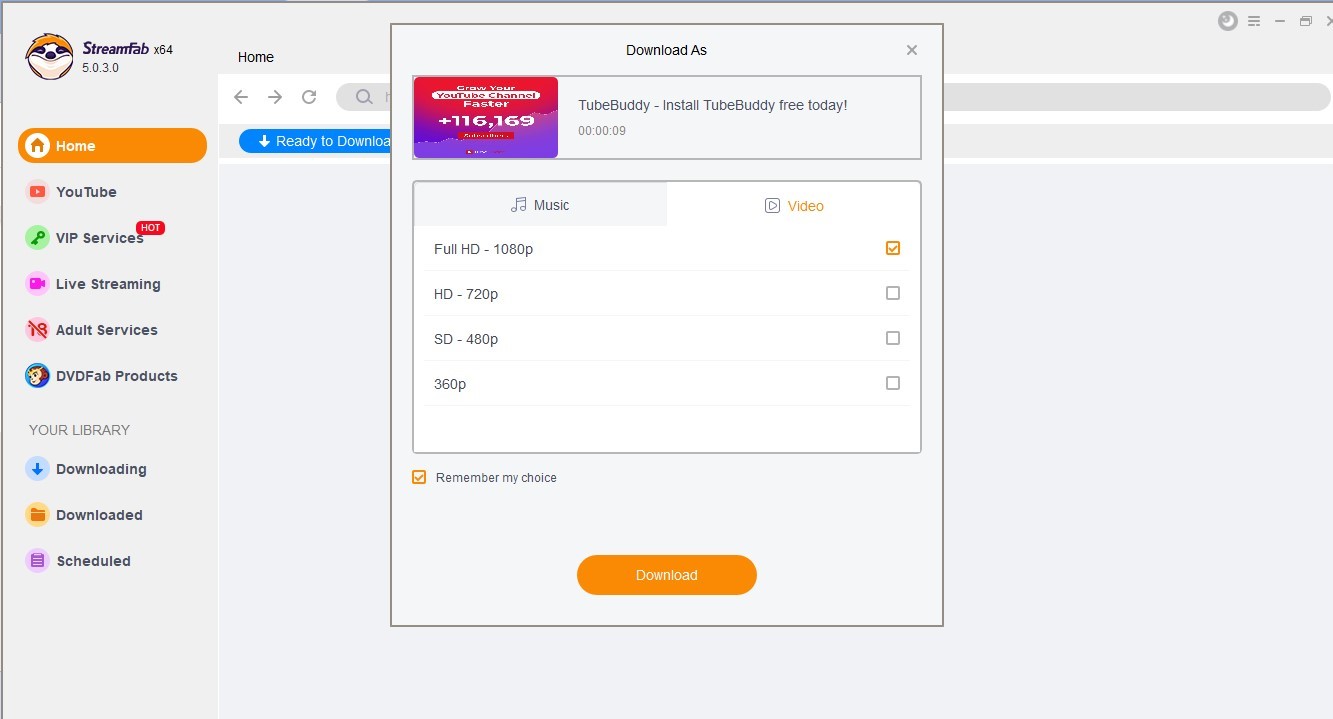Click the "Download As" dialog title

click(x=667, y=50)
